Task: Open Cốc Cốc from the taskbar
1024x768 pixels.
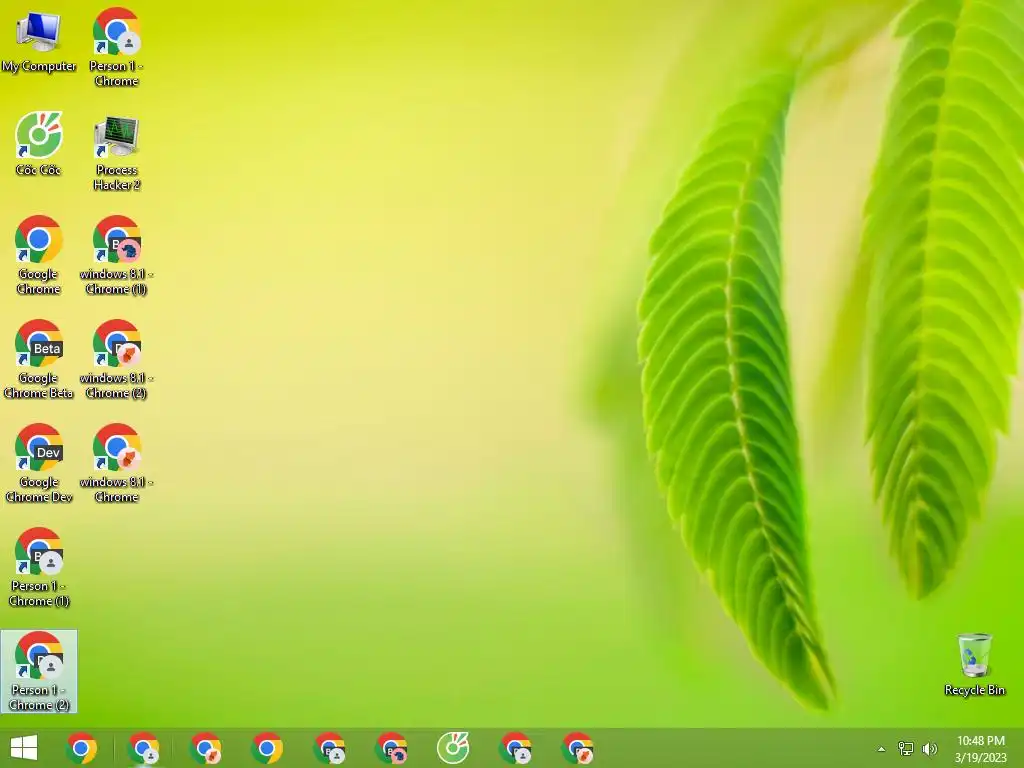Action: pyautogui.click(x=453, y=748)
